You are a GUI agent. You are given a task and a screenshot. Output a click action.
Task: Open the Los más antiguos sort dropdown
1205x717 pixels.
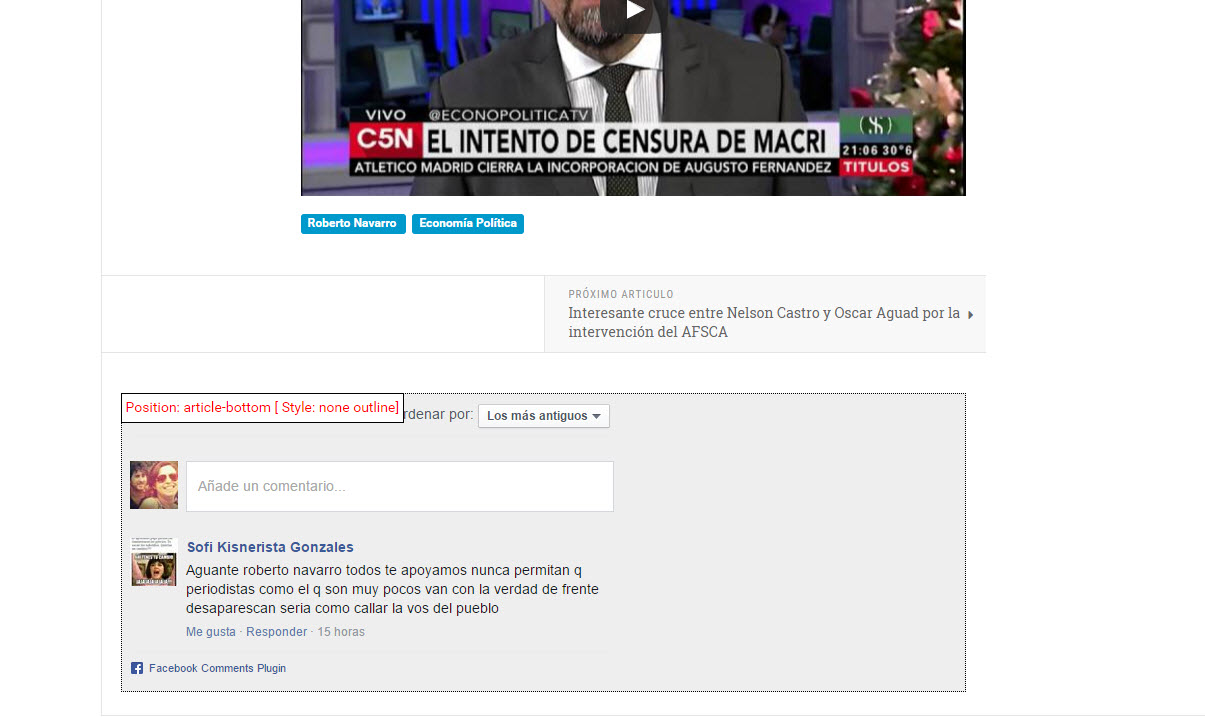[544, 416]
